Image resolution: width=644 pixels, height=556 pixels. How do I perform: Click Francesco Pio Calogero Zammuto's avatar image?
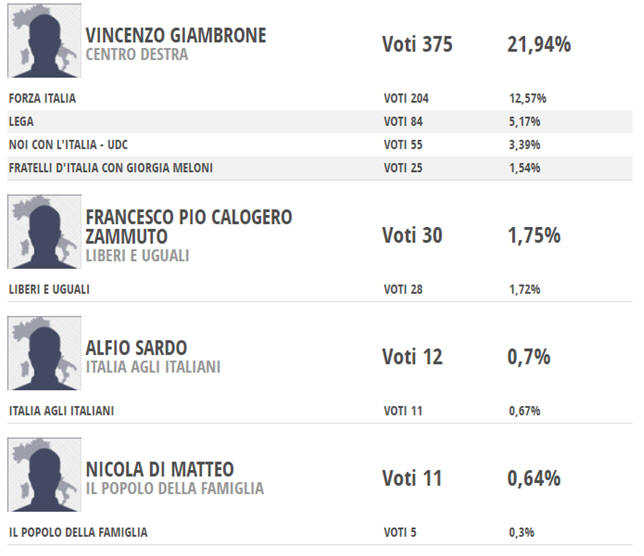click(x=44, y=232)
